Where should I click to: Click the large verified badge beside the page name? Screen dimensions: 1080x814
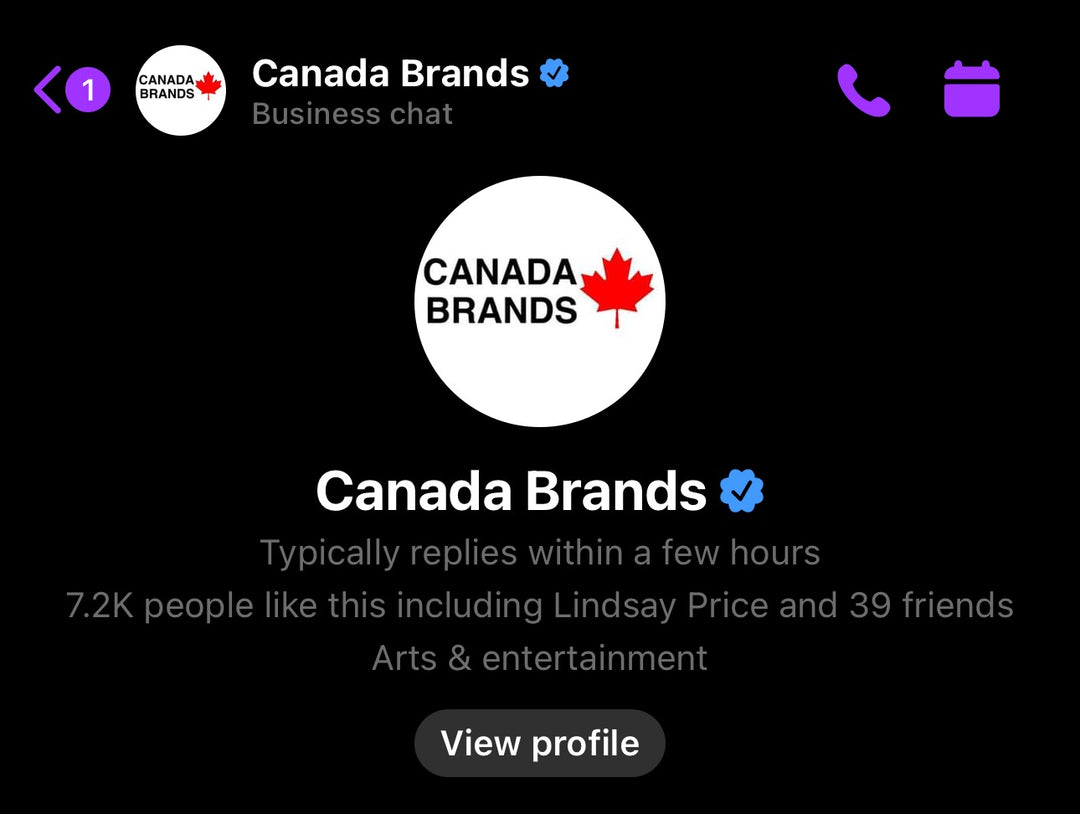742,491
